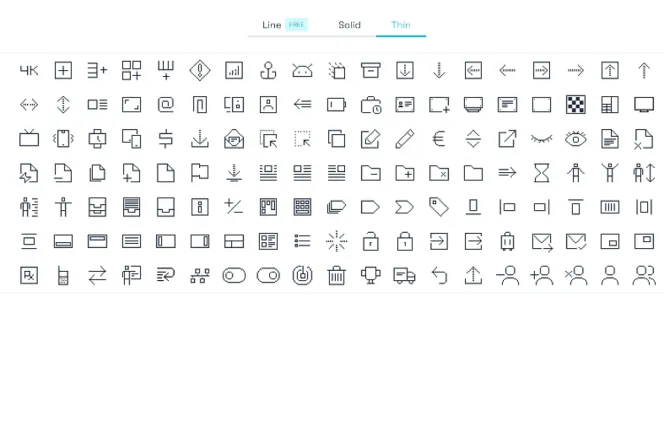Click the closed eye with lashes icon

point(541,139)
